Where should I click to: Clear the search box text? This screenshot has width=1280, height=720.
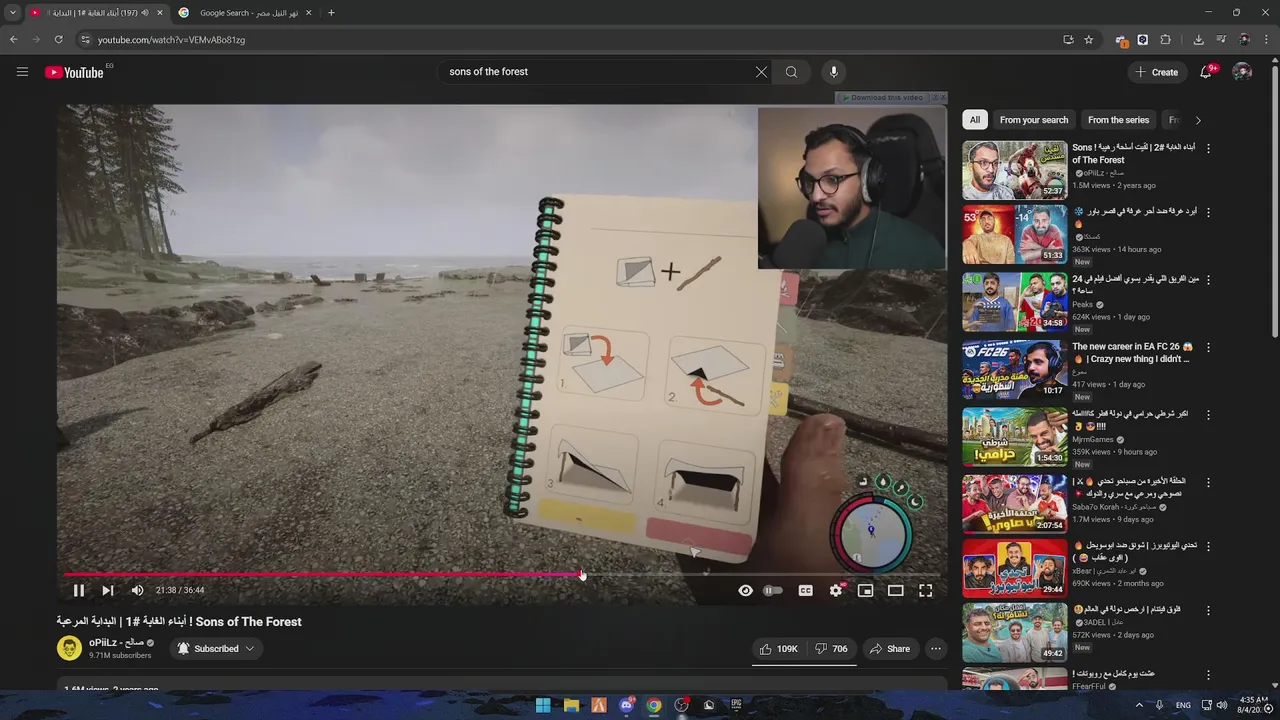coord(761,72)
